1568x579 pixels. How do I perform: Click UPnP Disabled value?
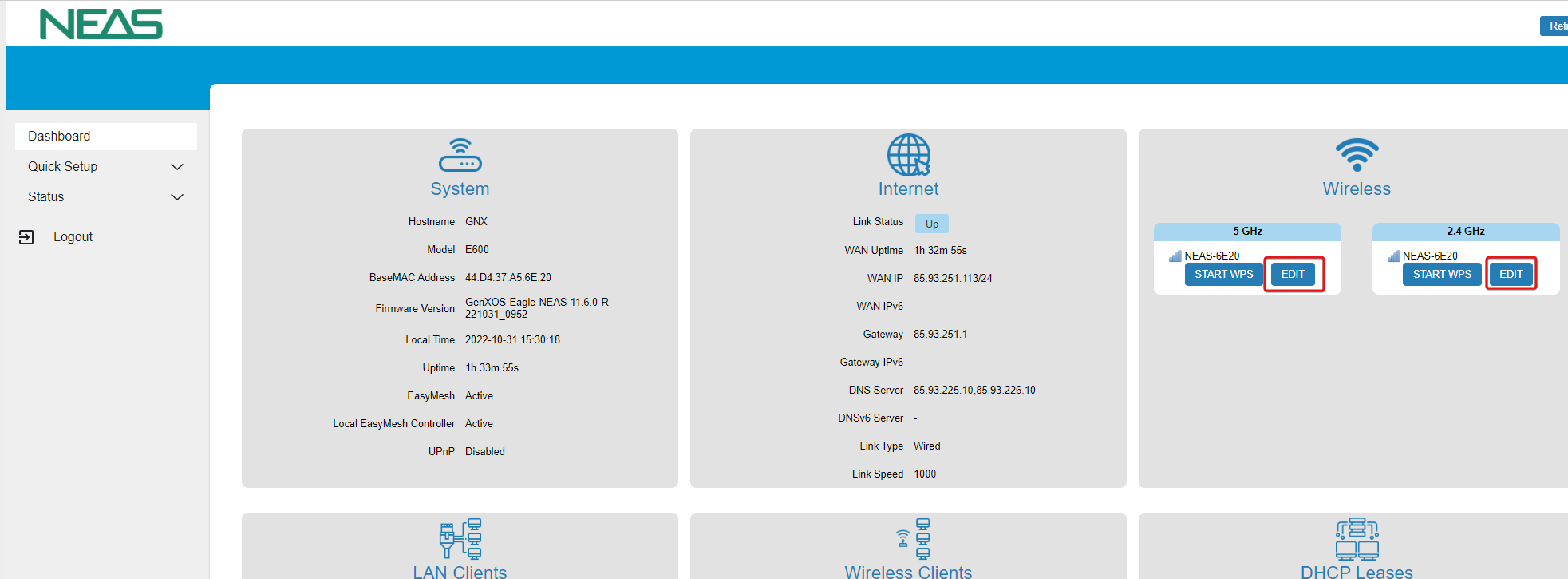[485, 452]
